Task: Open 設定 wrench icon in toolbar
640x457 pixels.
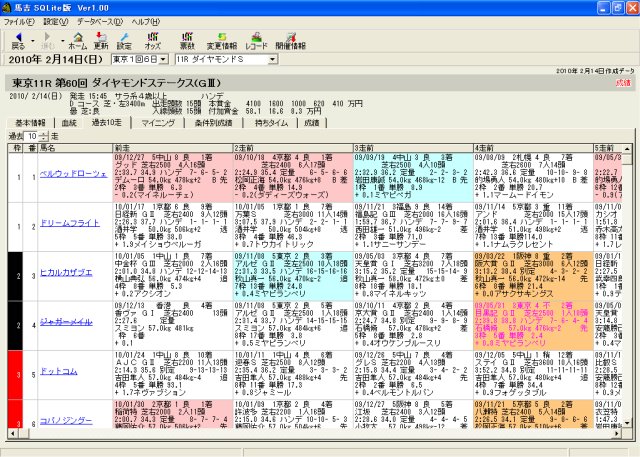Action: coord(124,37)
